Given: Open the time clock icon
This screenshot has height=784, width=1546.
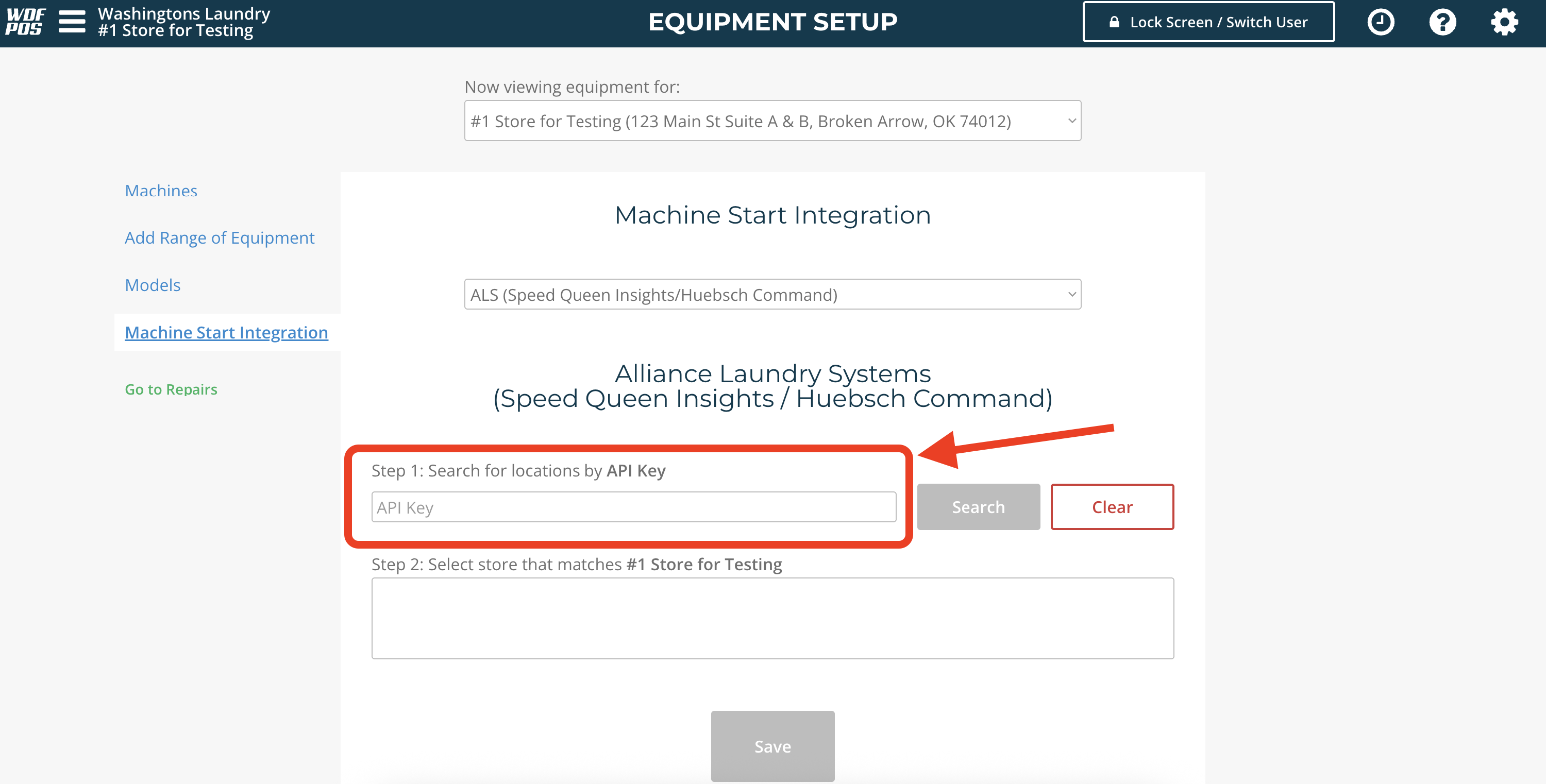Looking at the screenshot, I should [1381, 22].
